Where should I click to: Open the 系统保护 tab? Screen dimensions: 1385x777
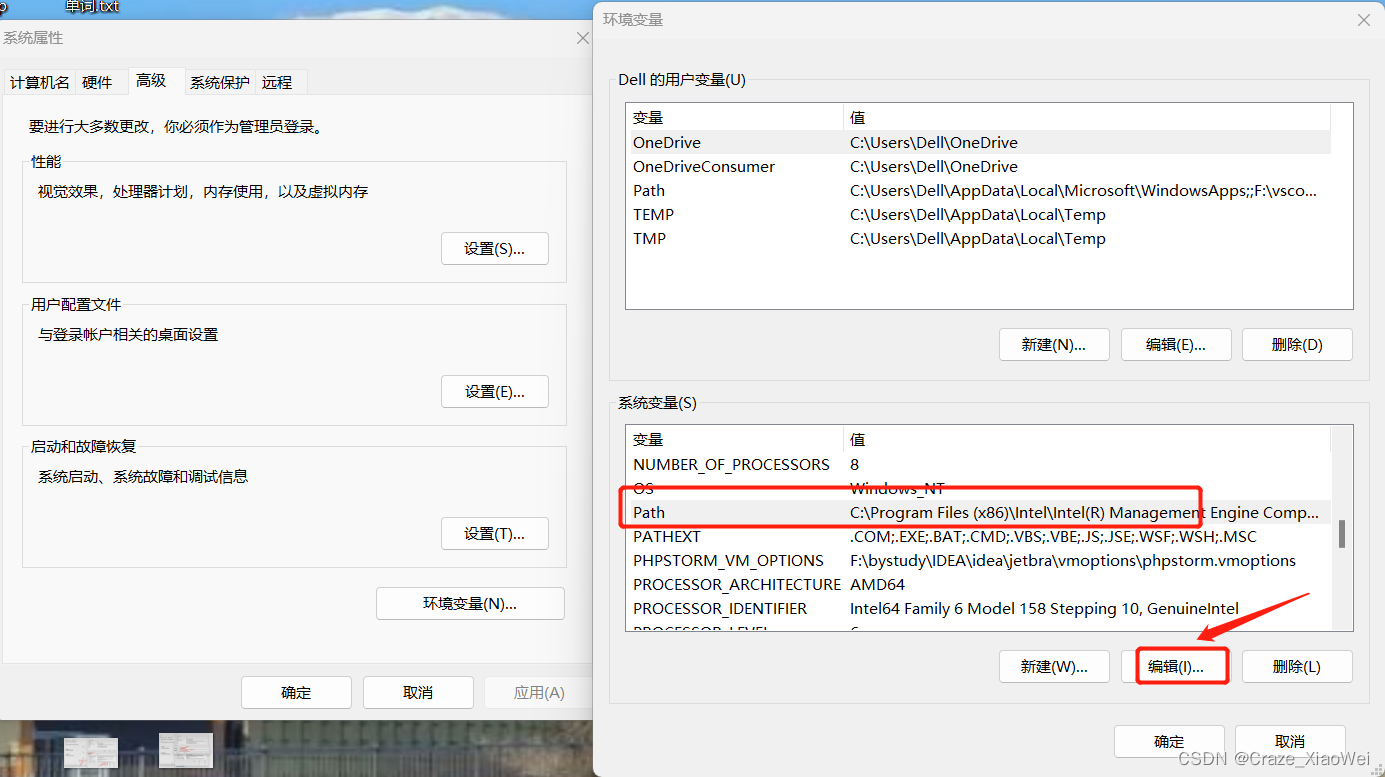click(220, 83)
